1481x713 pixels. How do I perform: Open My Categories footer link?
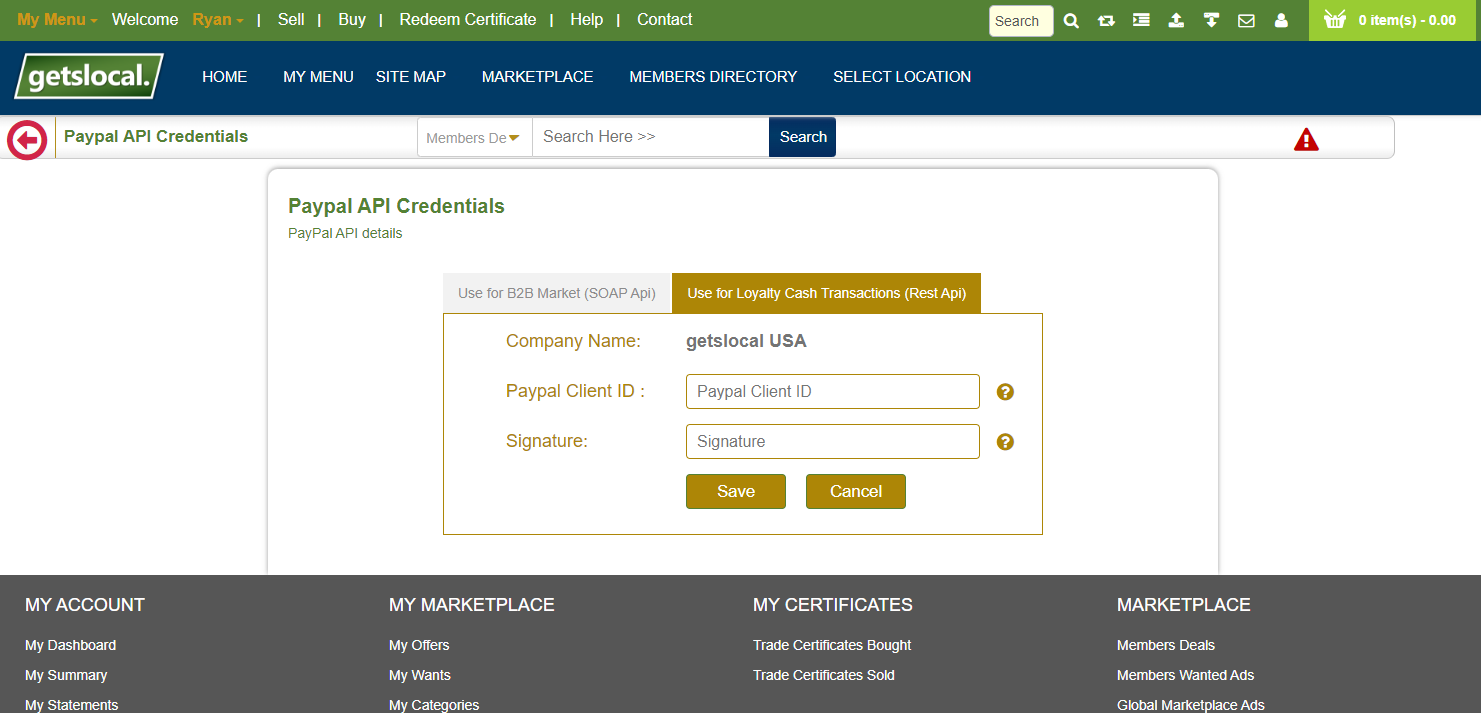[434, 705]
